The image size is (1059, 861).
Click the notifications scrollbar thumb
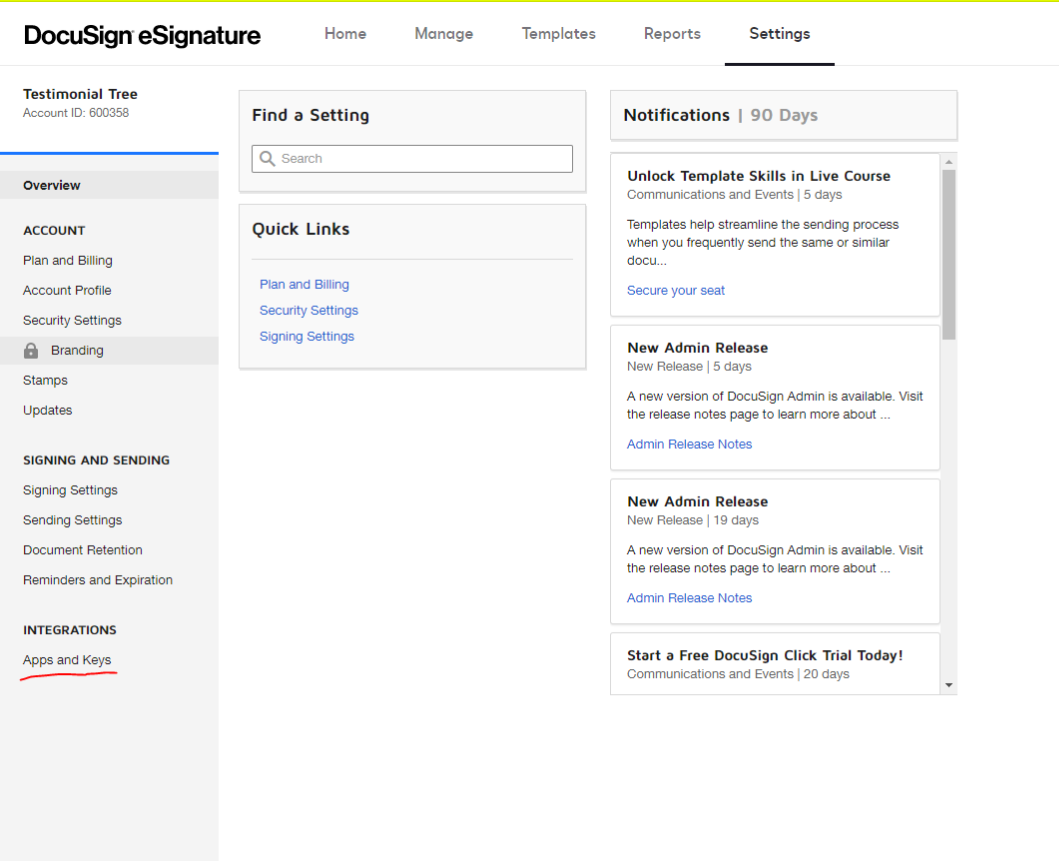[949, 255]
